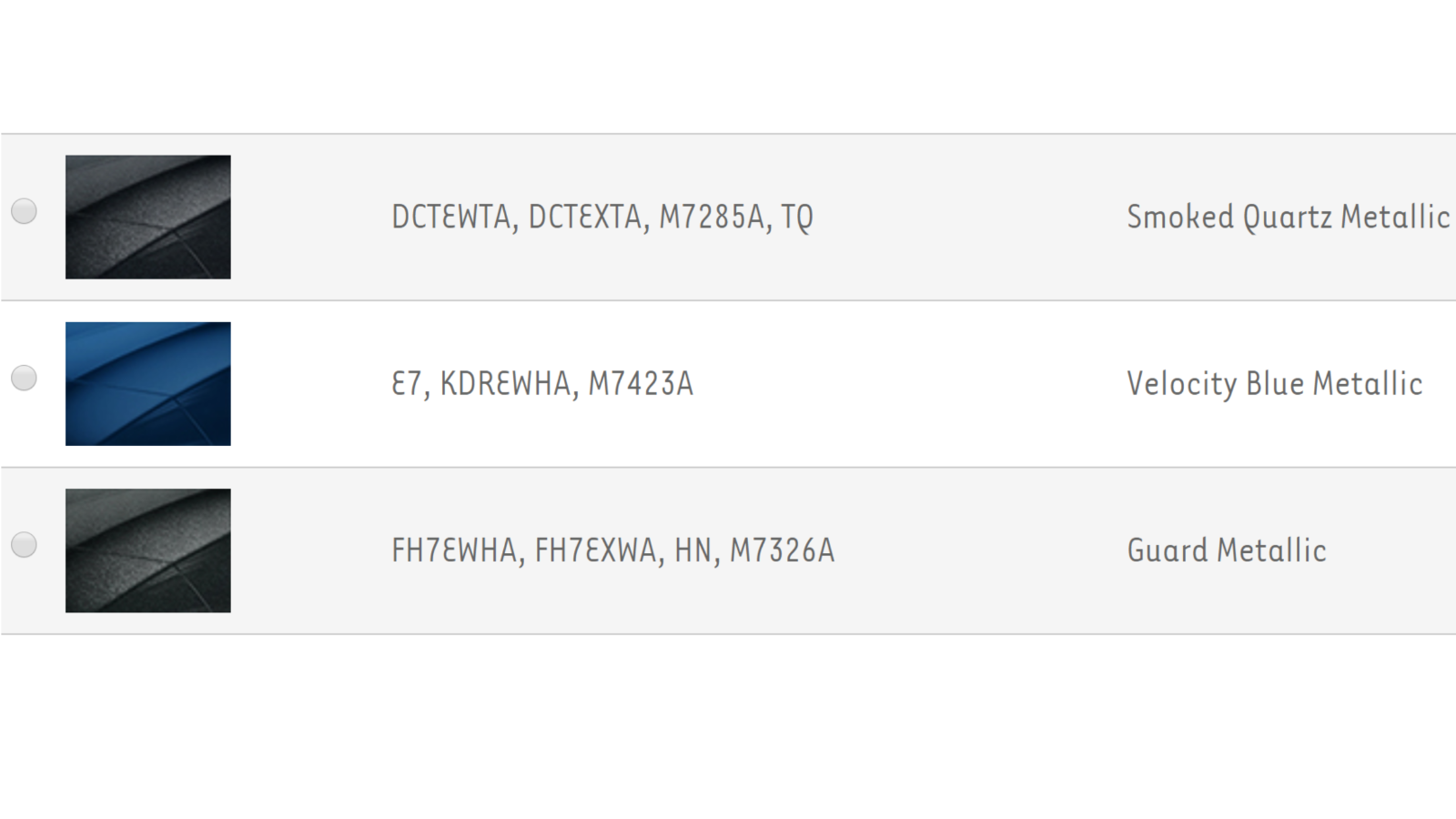
Task: Select the Smoked Quartz Metallic radio button
Action: [x=24, y=211]
